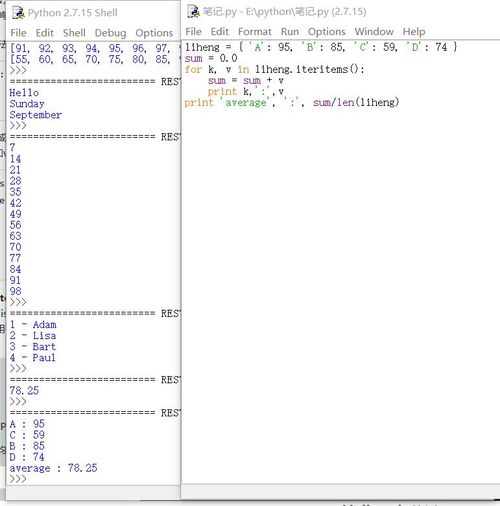Open the editor's Options menu
The width and height of the screenshot is (500, 506).
pos(326,32)
